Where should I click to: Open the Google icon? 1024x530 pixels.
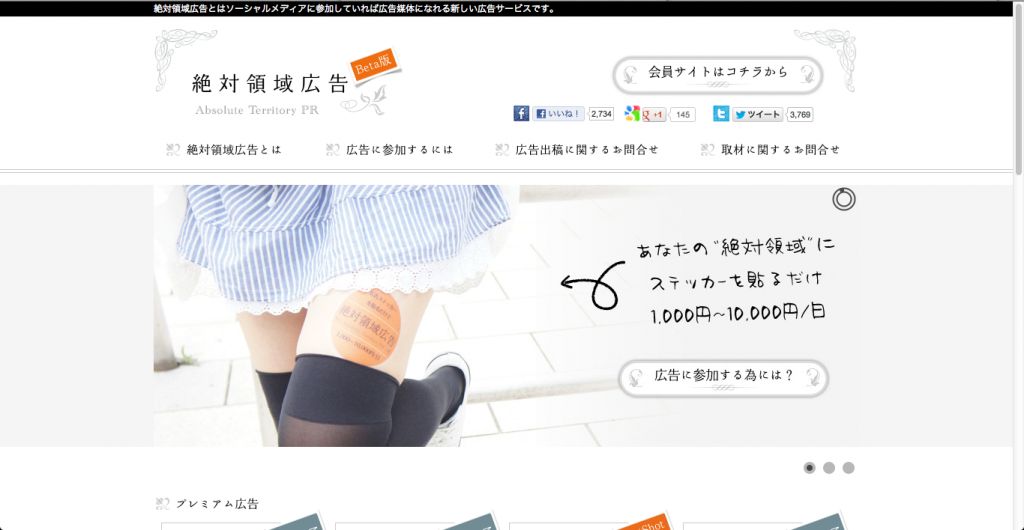coord(632,114)
